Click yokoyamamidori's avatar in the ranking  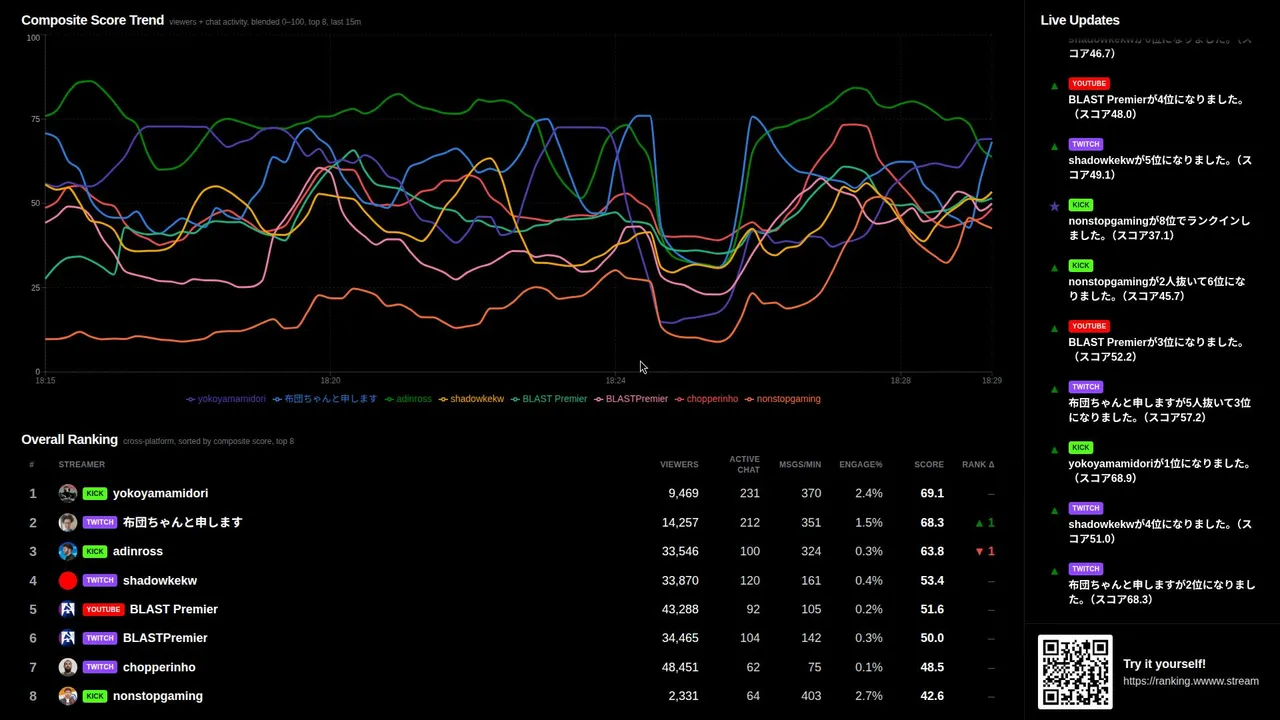(68, 493)
